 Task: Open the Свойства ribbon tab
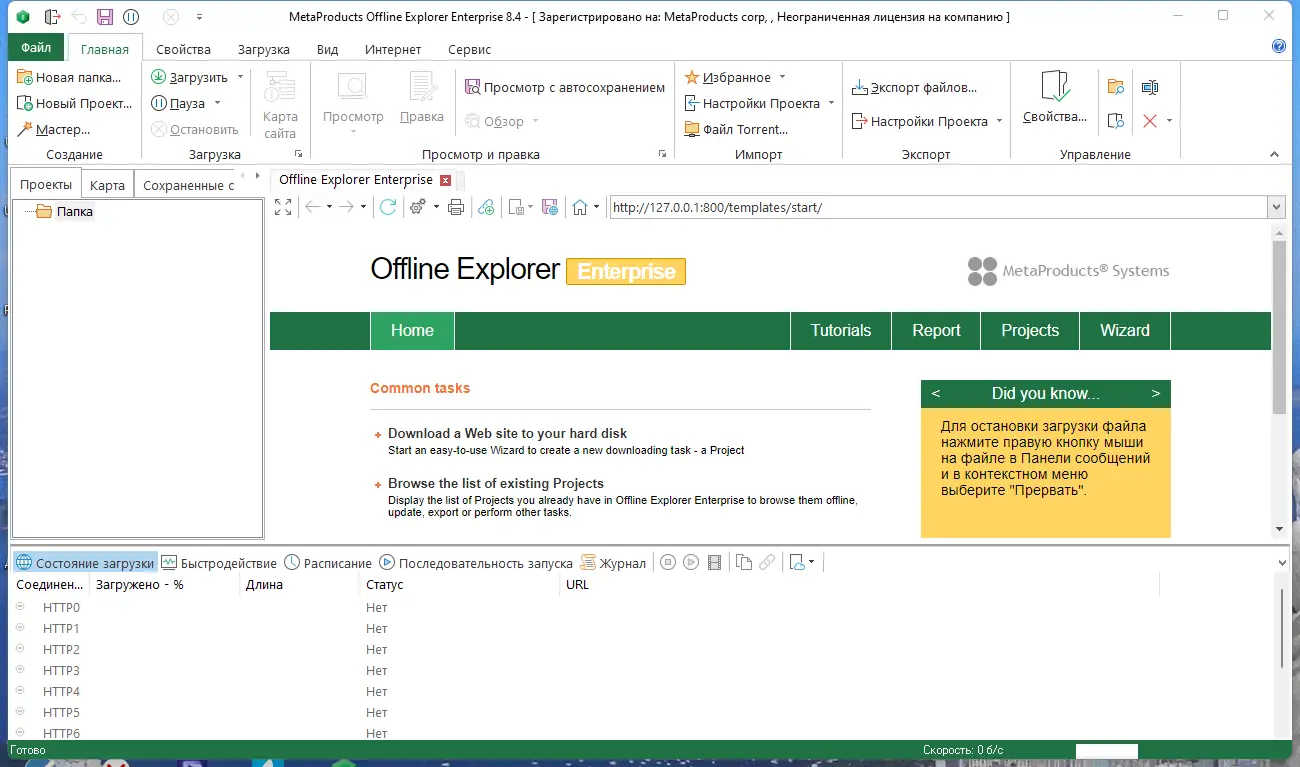pyautogui.click(x=182, y=48)
